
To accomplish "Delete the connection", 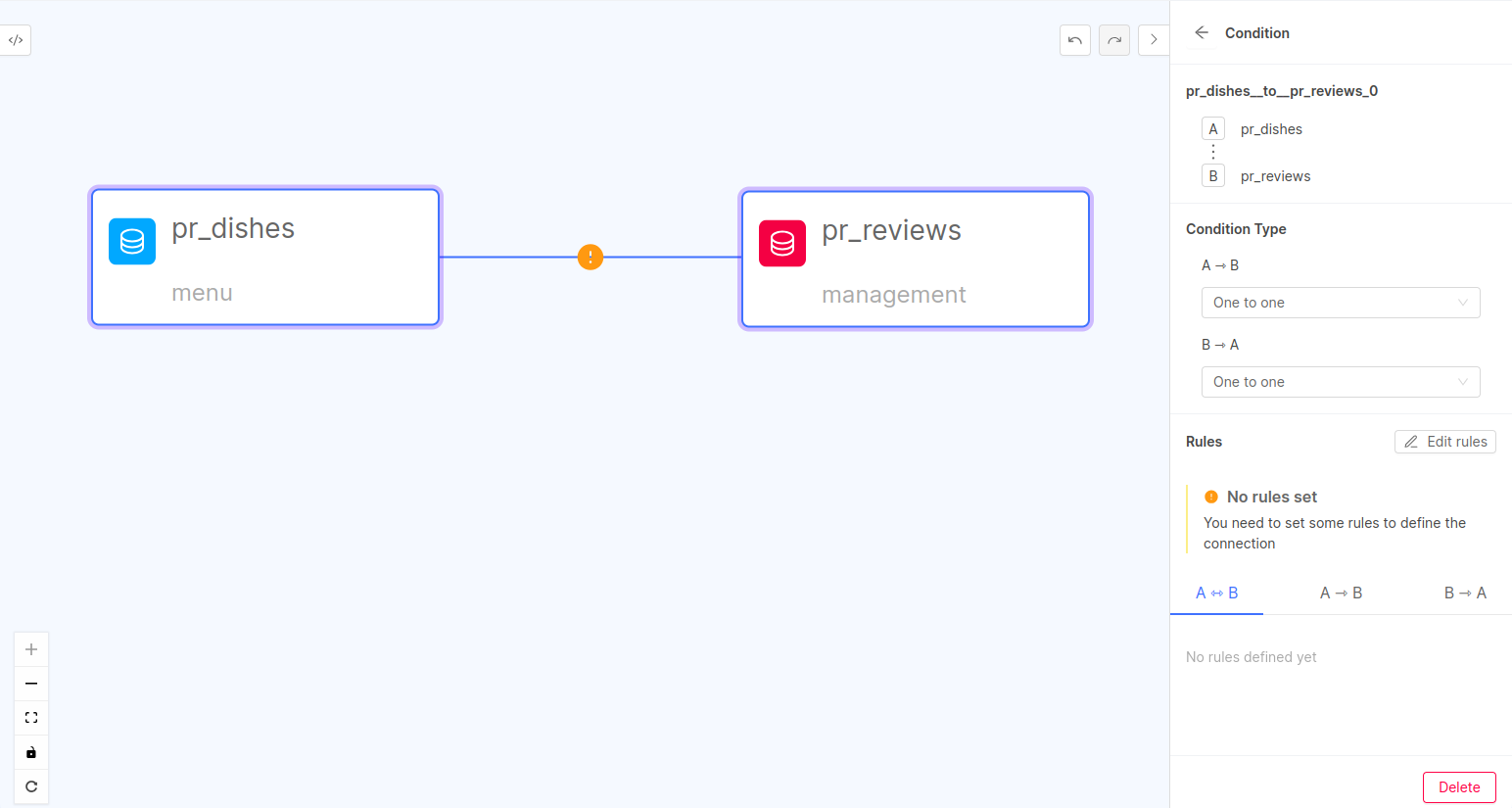I will point(1458,787).
